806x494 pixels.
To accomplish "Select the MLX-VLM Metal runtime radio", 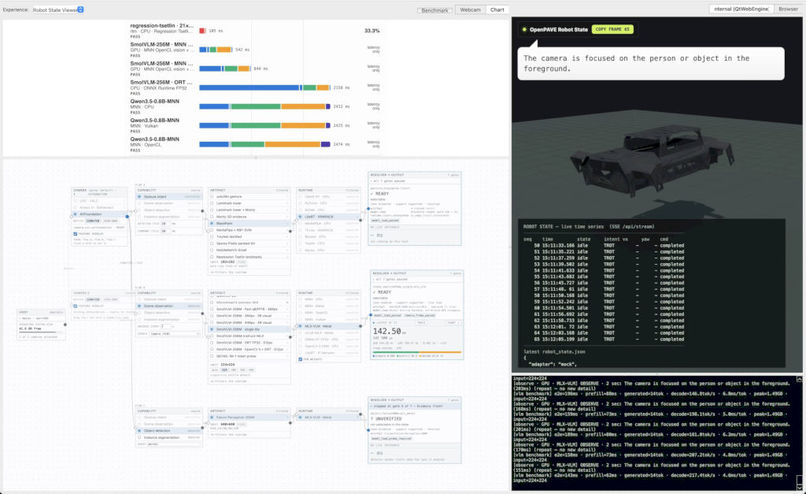I will (301, 326).
